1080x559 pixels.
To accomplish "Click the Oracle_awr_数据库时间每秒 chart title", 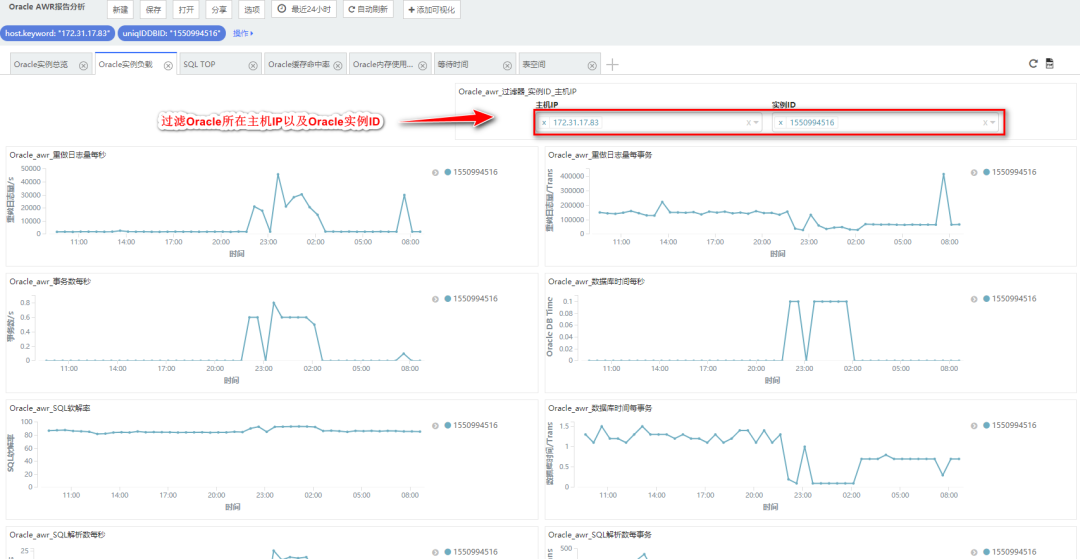I will (x=596, y=282).
